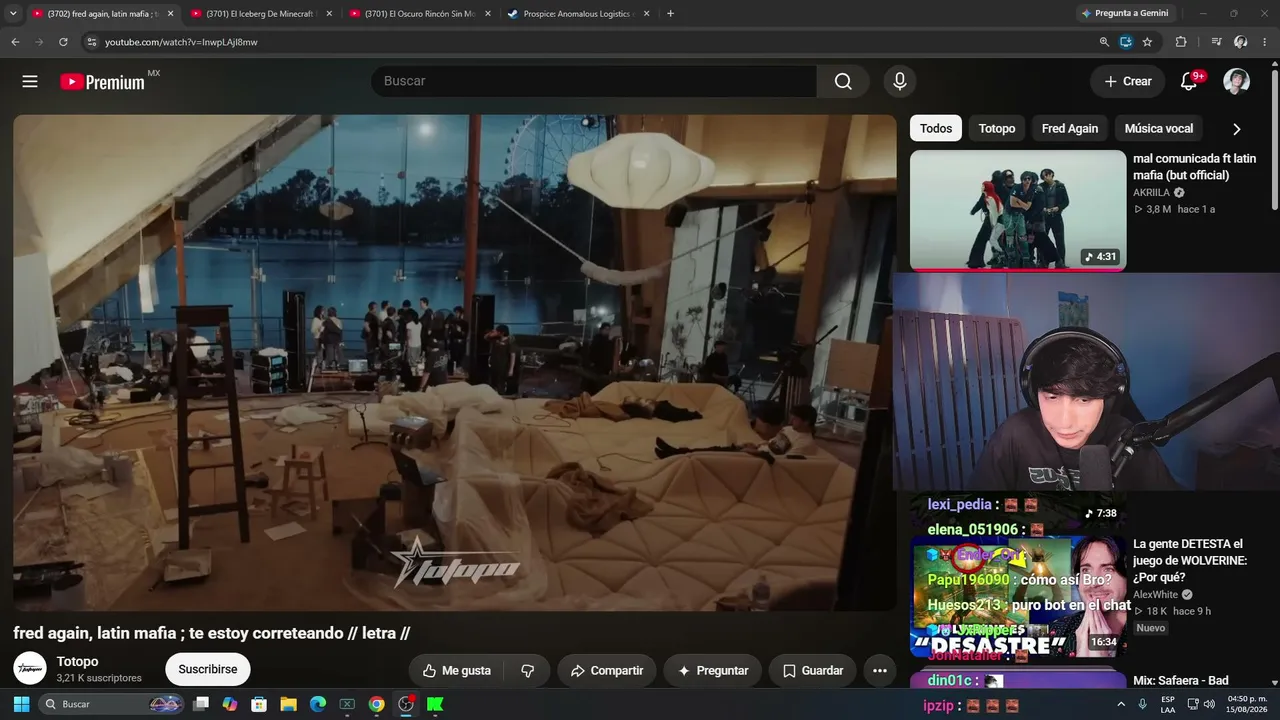Screen dimensions: 1280x720
Task: Dislike the video with thumbs-down
Action: [528, 671]
